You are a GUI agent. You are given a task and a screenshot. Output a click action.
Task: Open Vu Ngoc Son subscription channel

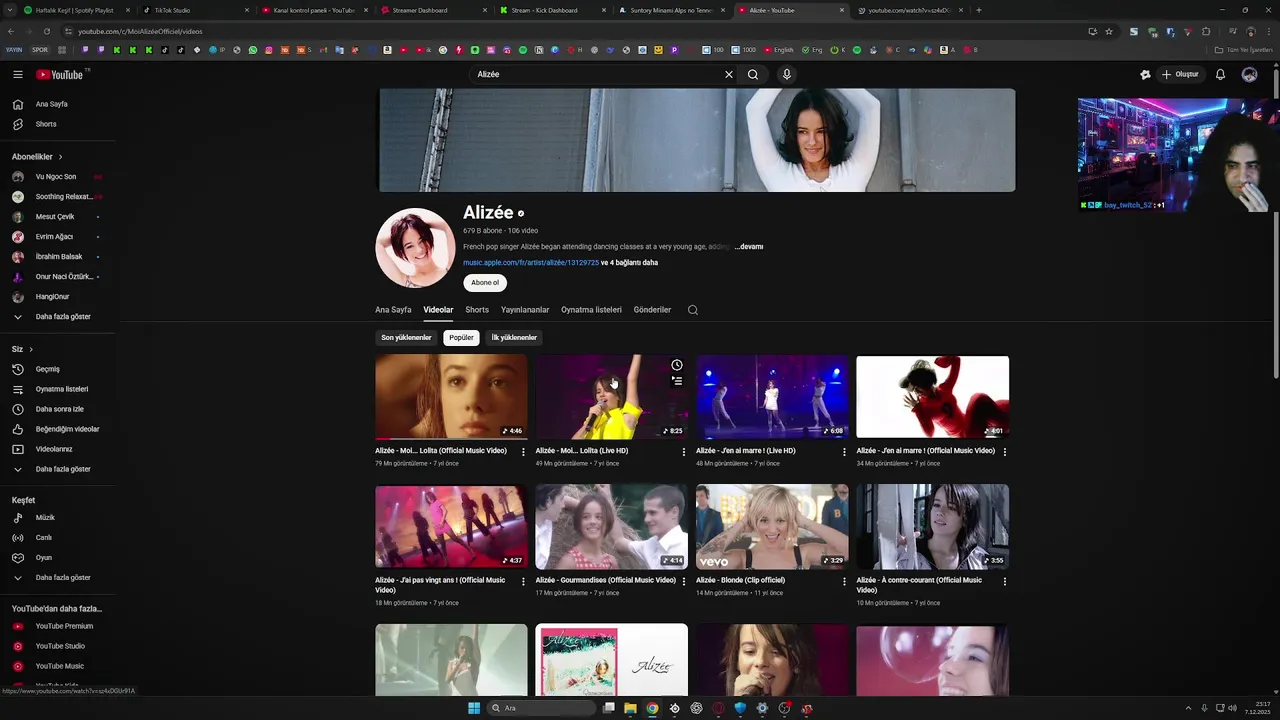pos(56,177)
